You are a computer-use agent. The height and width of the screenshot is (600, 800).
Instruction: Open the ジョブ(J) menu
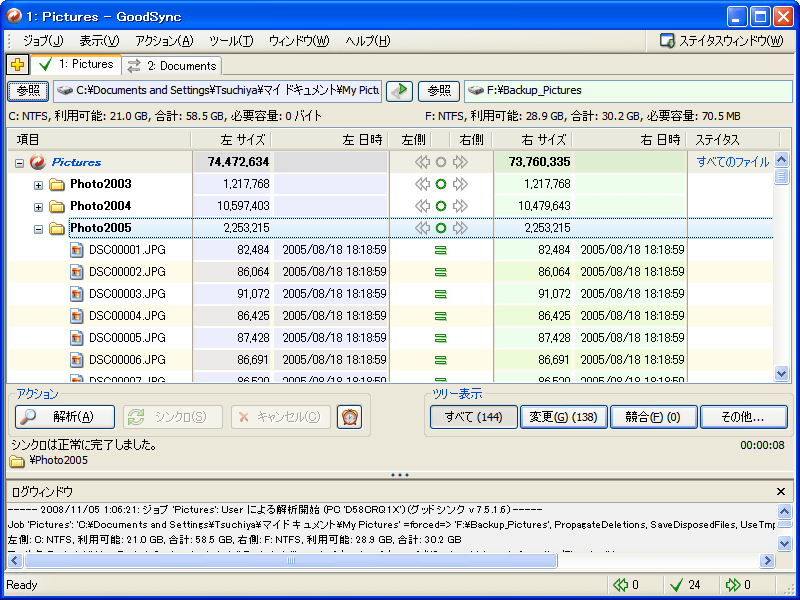[x=43, y=41]
